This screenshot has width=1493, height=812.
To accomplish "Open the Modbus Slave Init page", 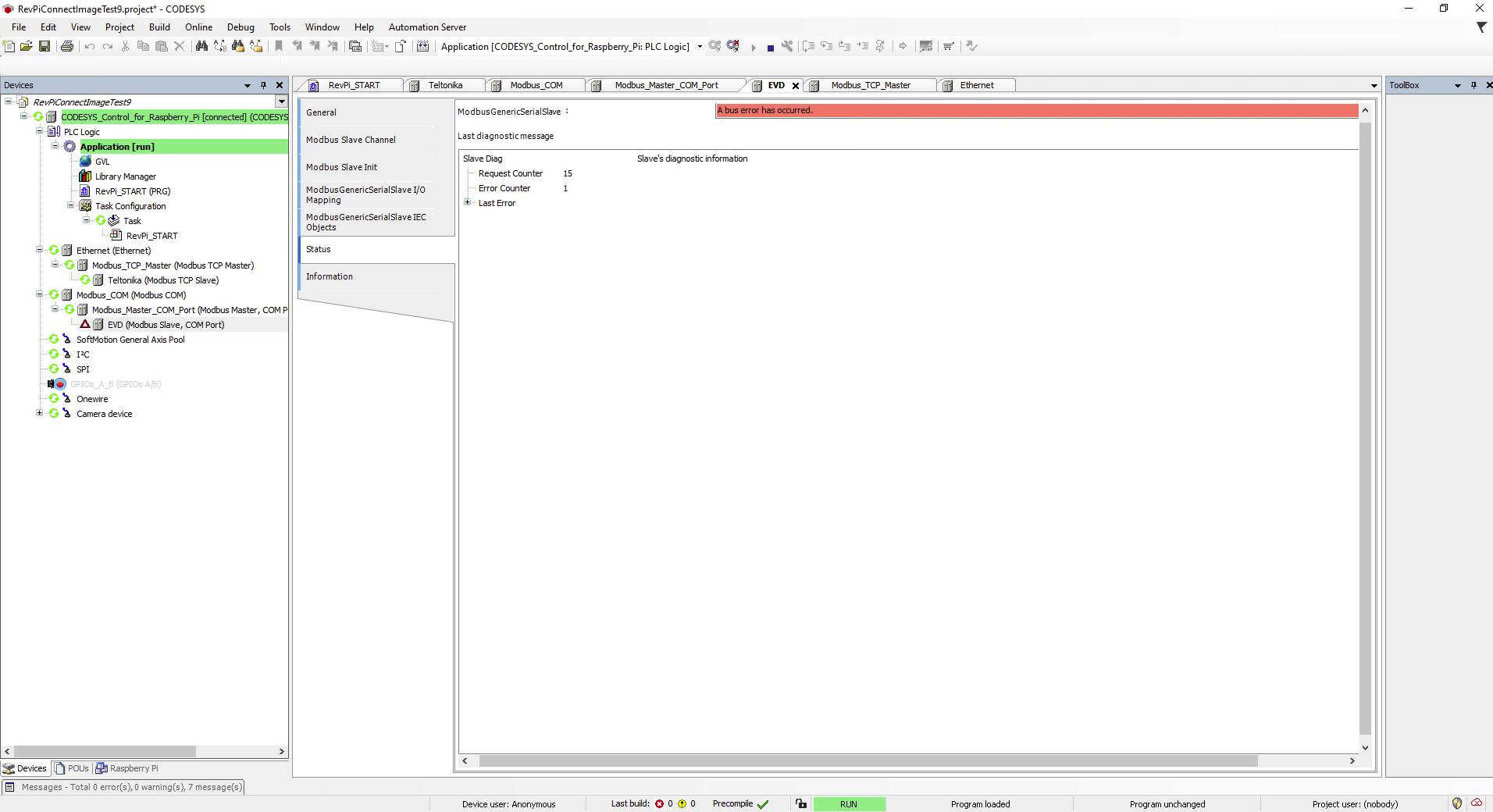I will coord(341,167).
